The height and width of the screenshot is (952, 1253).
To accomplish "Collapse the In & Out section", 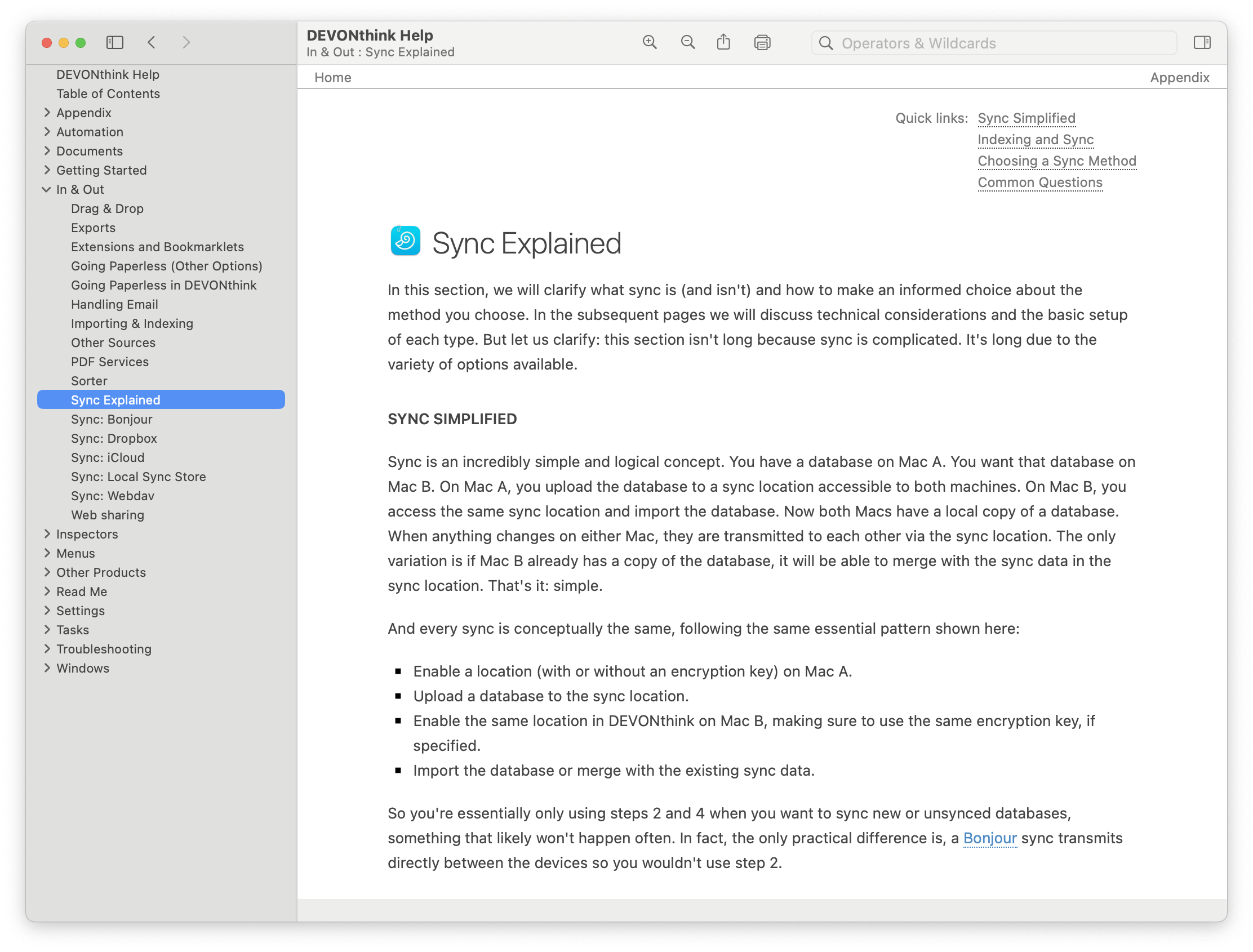I will tap(47, 189).
